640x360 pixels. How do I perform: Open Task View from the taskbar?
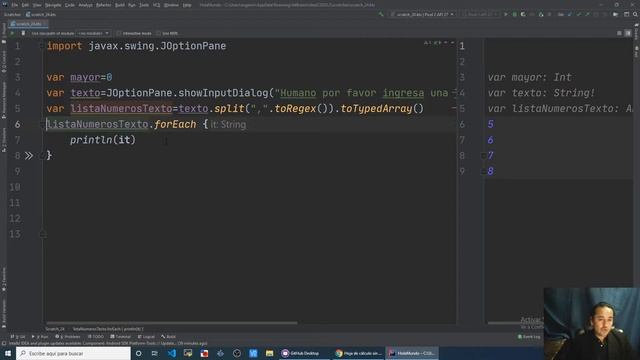pos(155,353)
